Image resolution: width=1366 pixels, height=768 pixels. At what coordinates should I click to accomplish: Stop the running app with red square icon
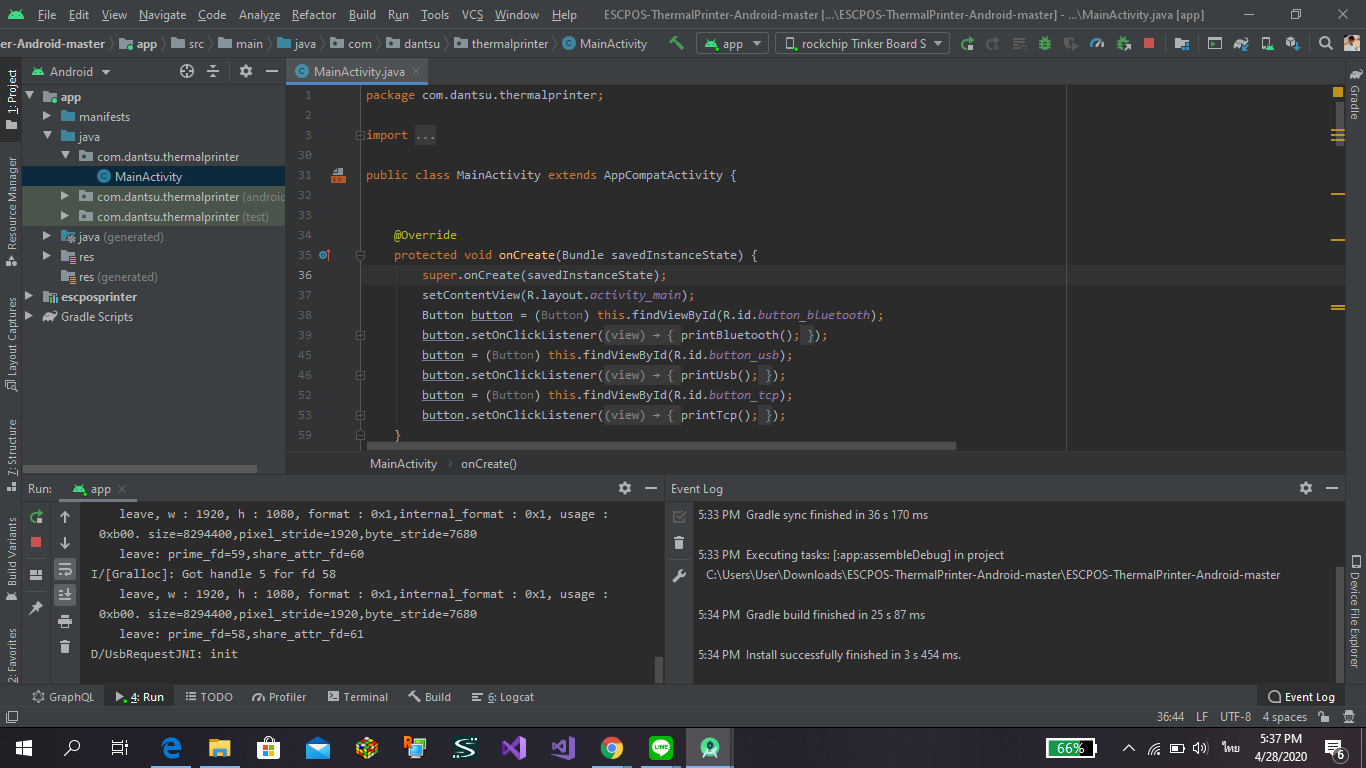click(x=1148, y=43)
